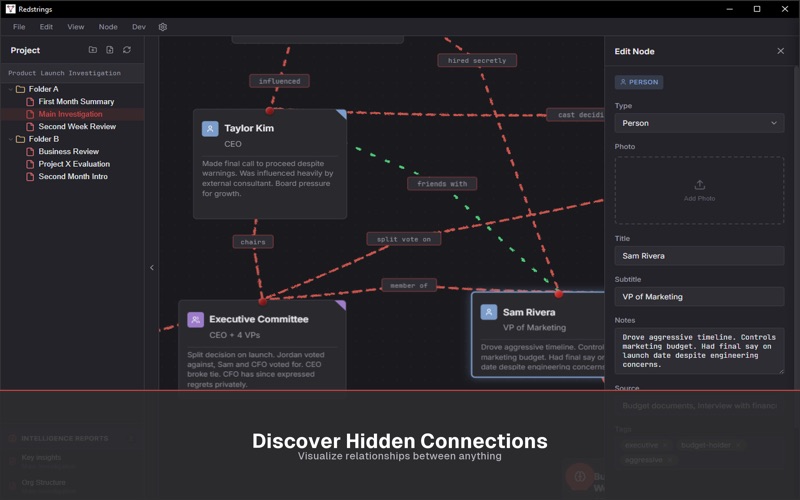Click the 'chairs' connection label

[253, 242]
